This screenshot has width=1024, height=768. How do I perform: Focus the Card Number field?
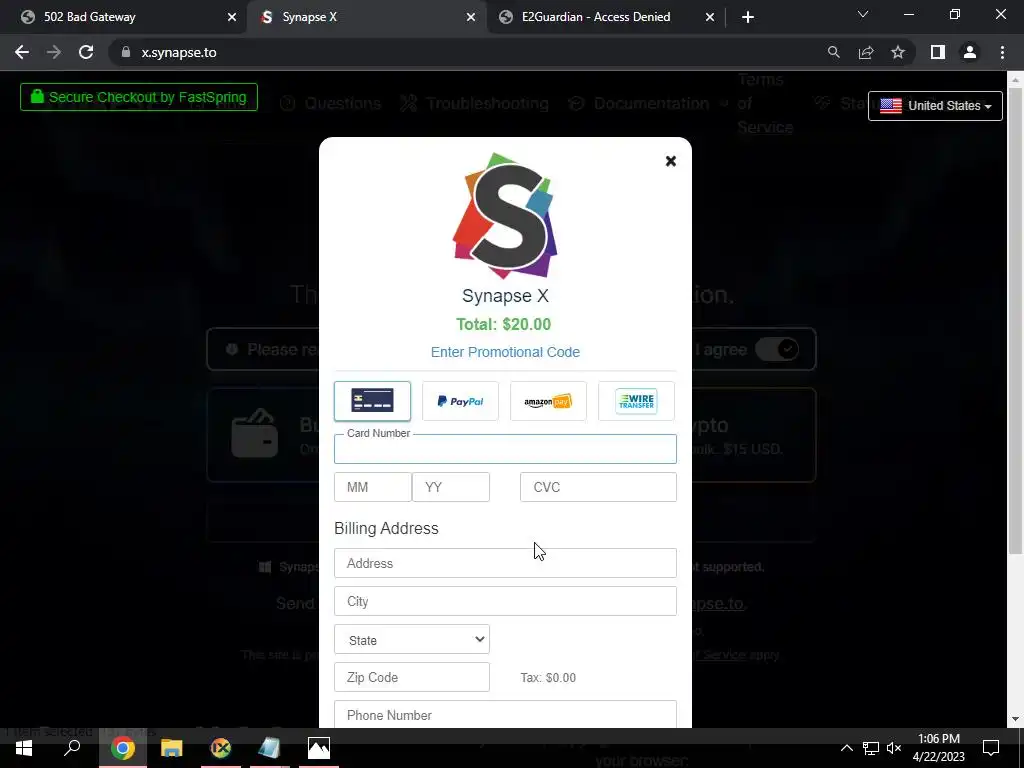[x=505, y=449]
